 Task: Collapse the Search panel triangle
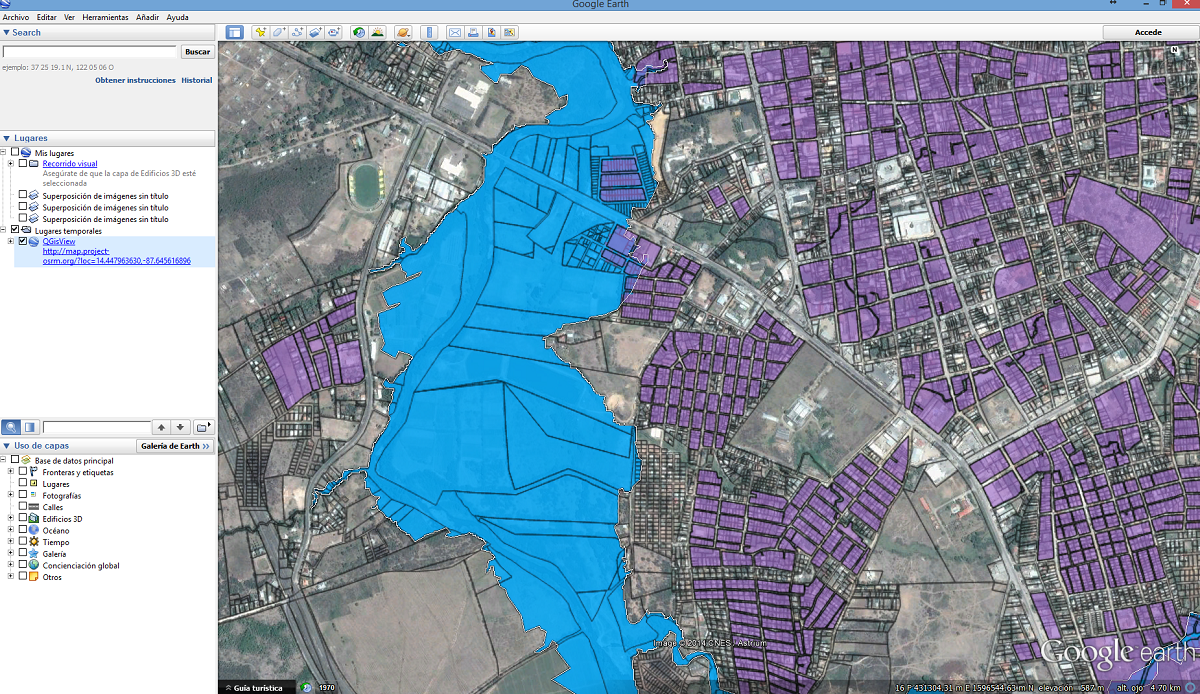pyautogui.click(x=6, y=33)
